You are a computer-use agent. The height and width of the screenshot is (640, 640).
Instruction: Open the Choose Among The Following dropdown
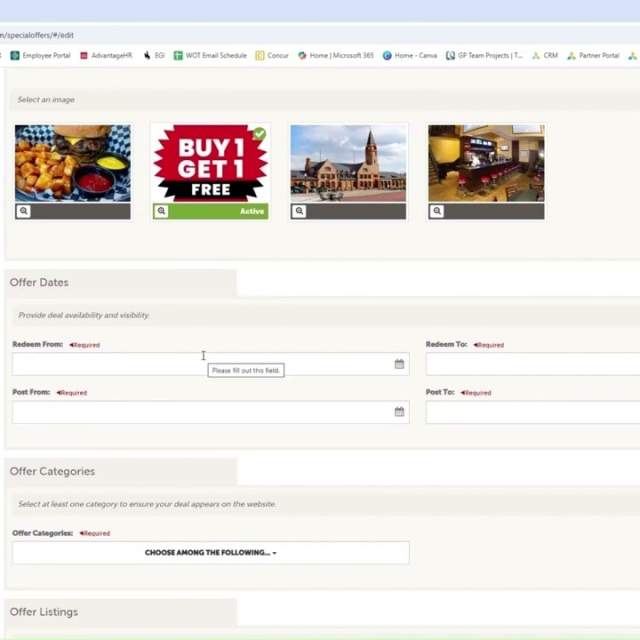click(211, 553)
